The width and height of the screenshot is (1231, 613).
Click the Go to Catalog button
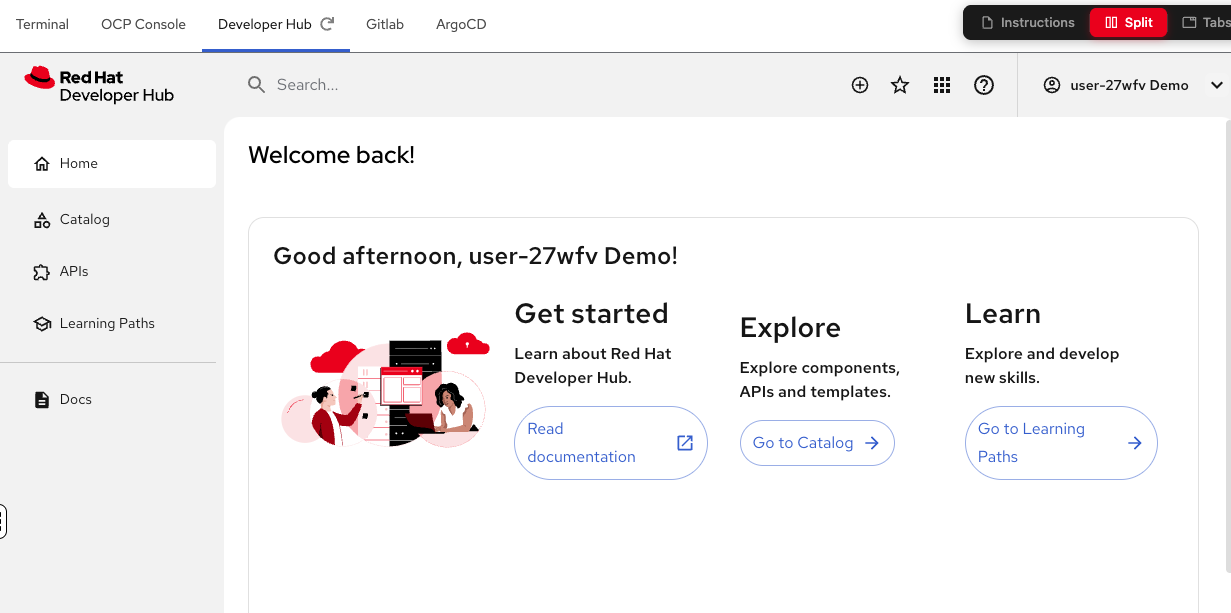click(x=816, y=443)
